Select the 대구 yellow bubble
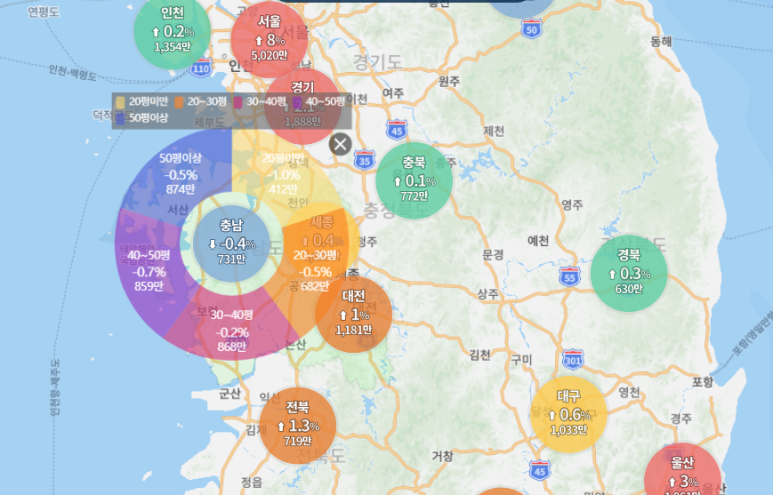 [x=568, y=414]
